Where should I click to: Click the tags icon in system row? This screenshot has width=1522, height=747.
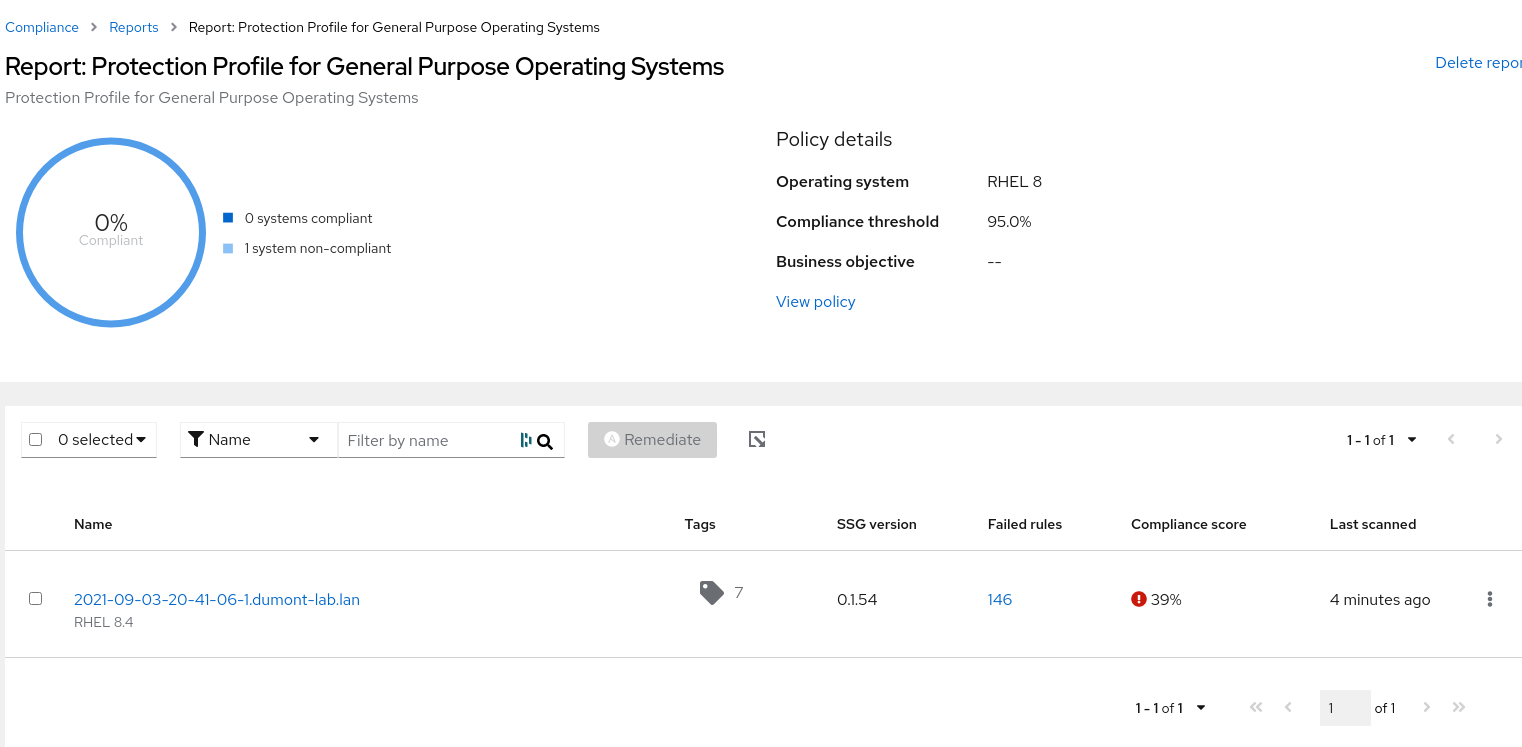tap(711, 593)
